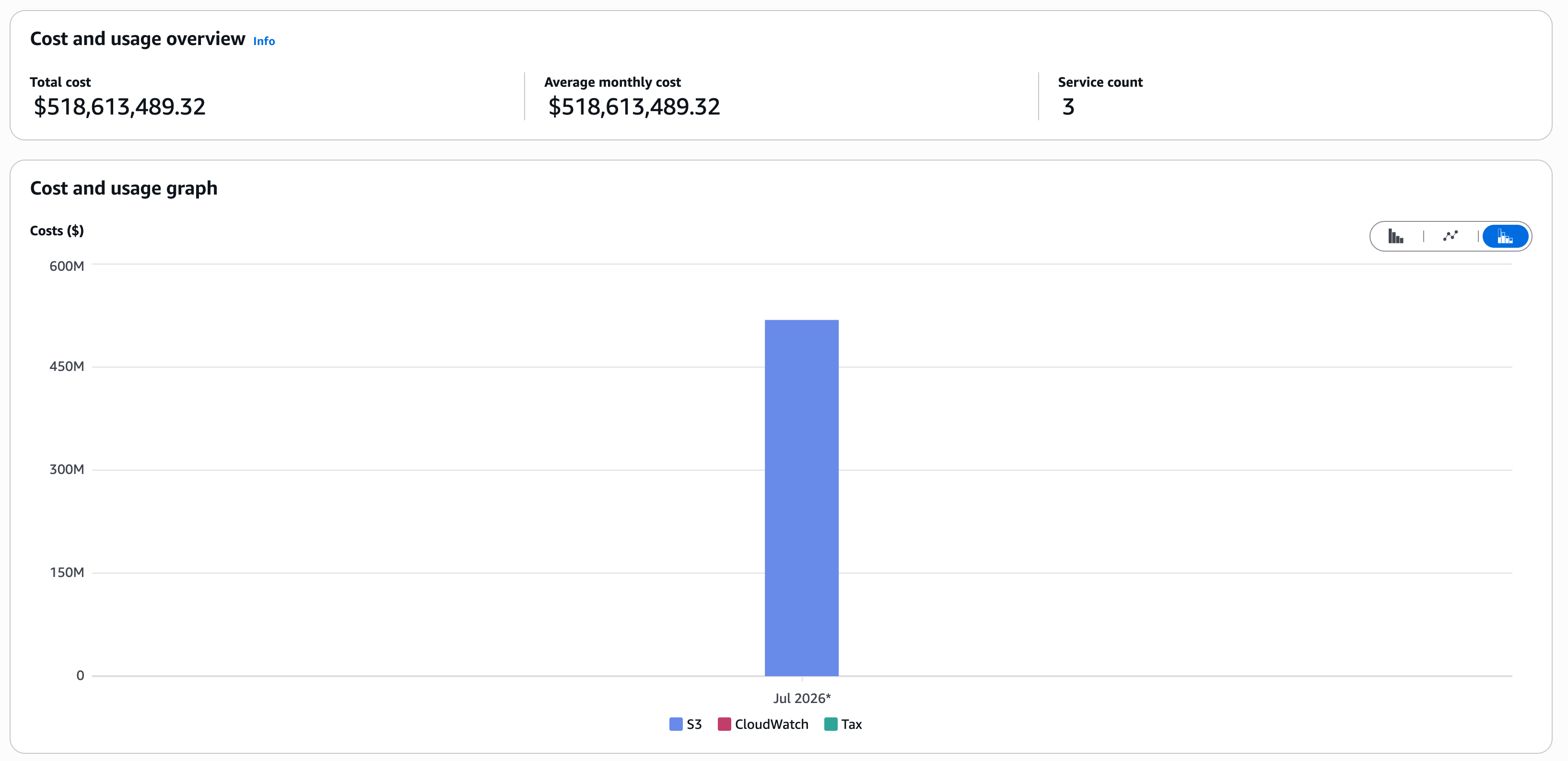Switch to the line chart view

(1451, 236)
